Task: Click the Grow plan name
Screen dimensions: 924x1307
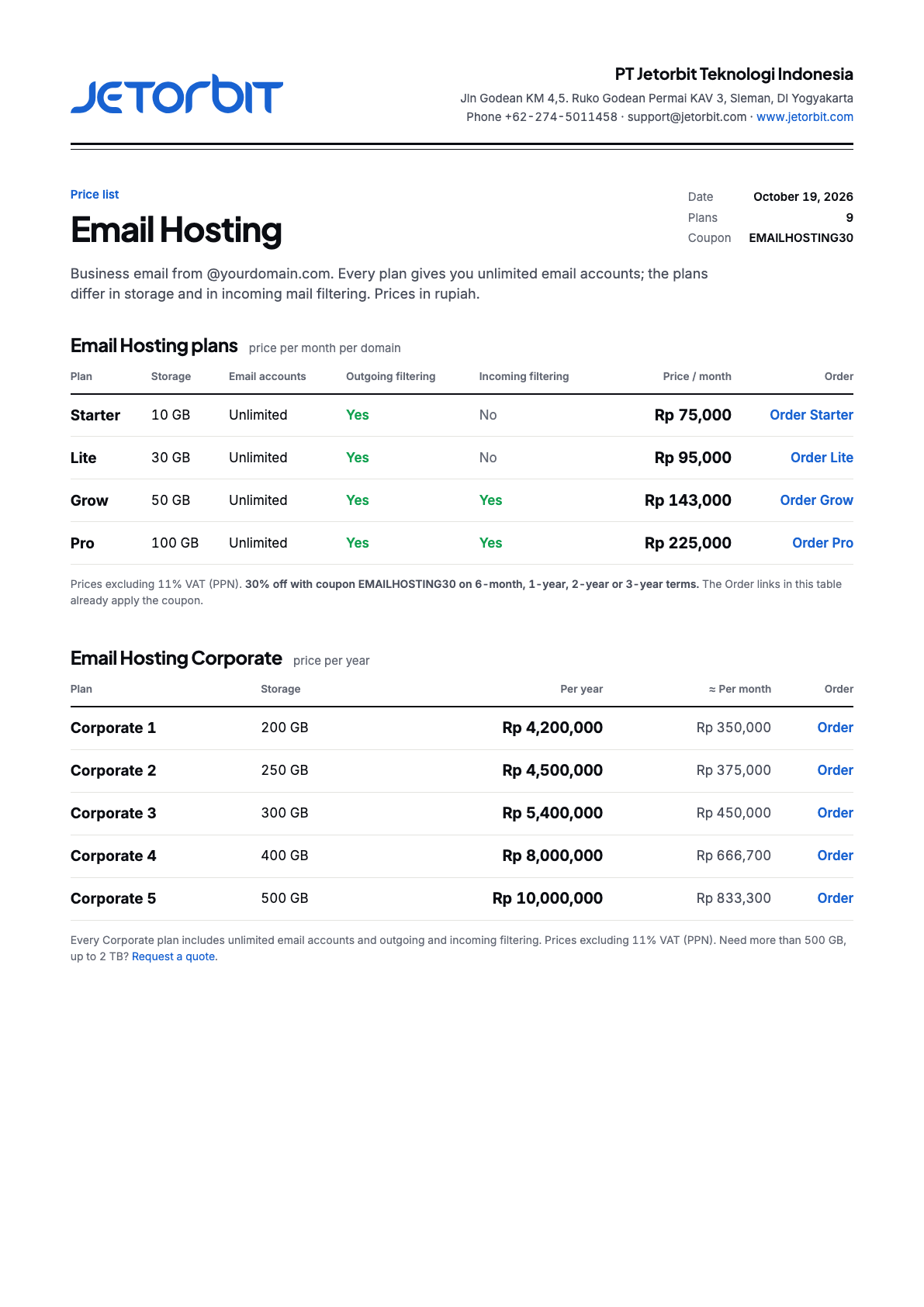Action: [89, 500]
